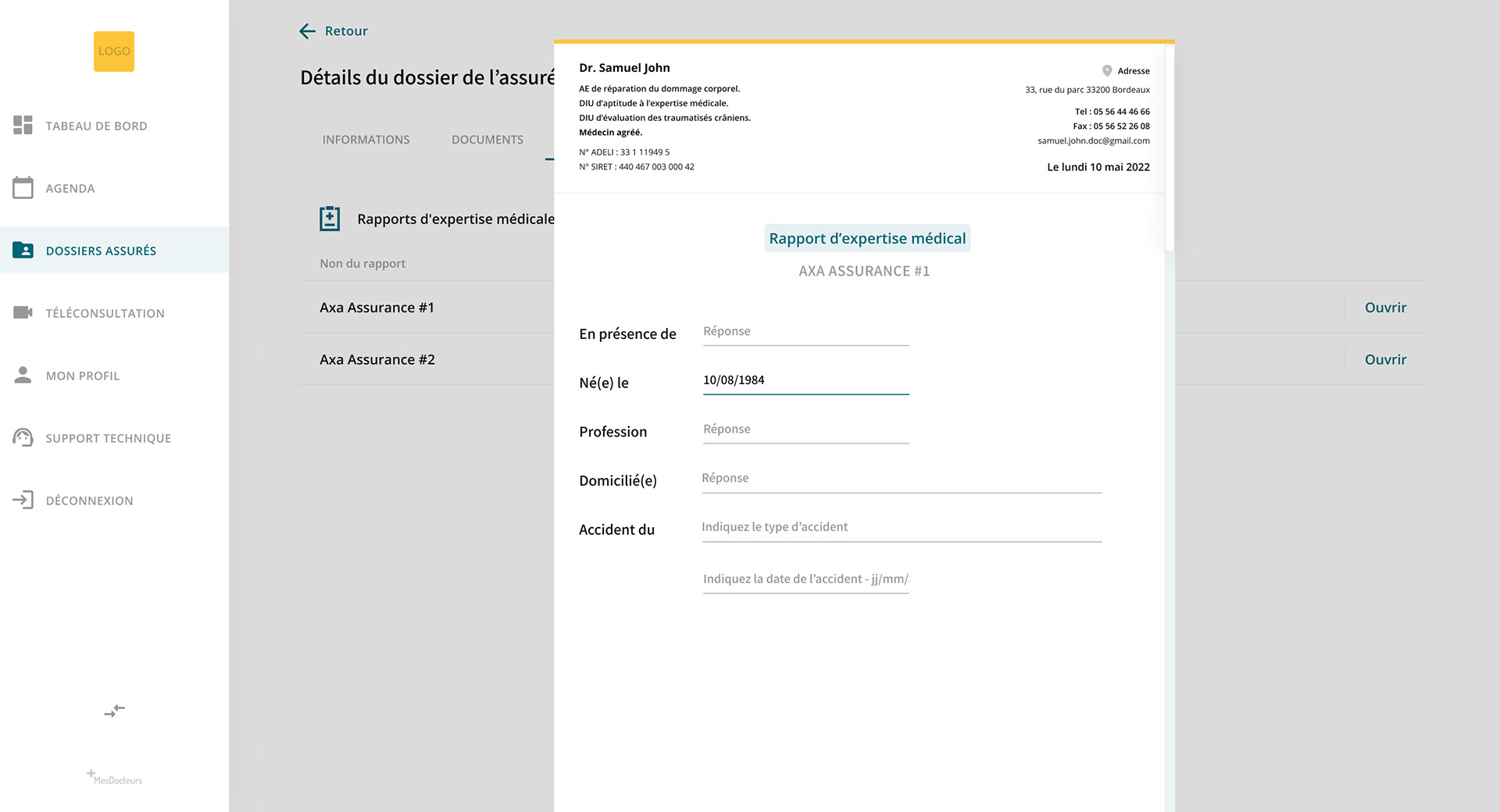Click the Agenda calendar icon
Viewport: 1500px width, 812px height.
(x=23, y=187)
